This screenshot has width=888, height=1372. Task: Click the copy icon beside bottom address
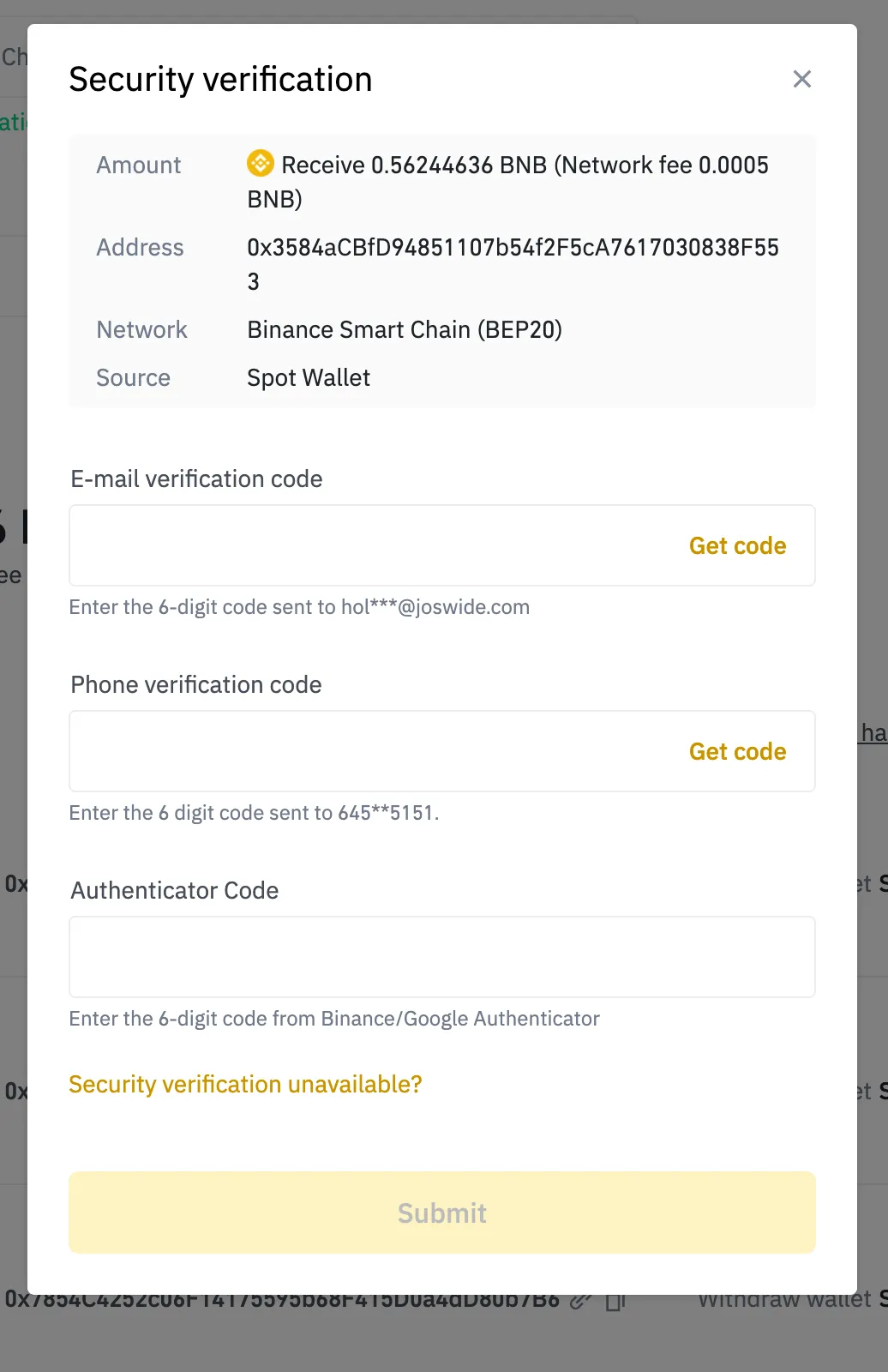(x=615, y=1302)
